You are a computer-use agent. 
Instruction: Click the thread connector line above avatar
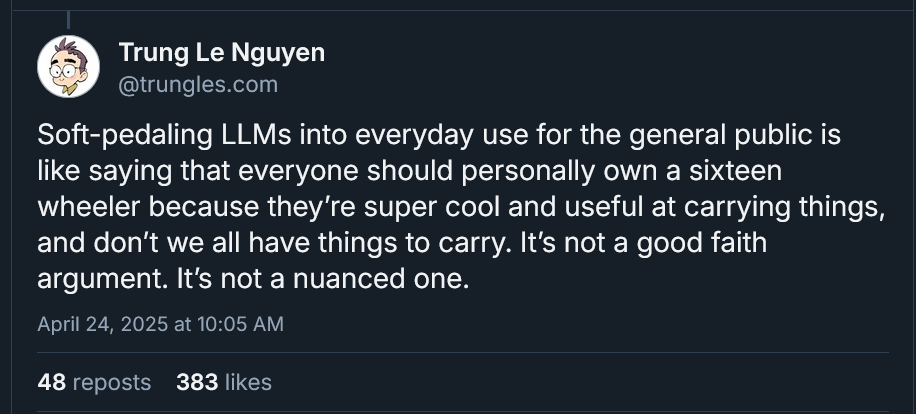coord(68,17)
